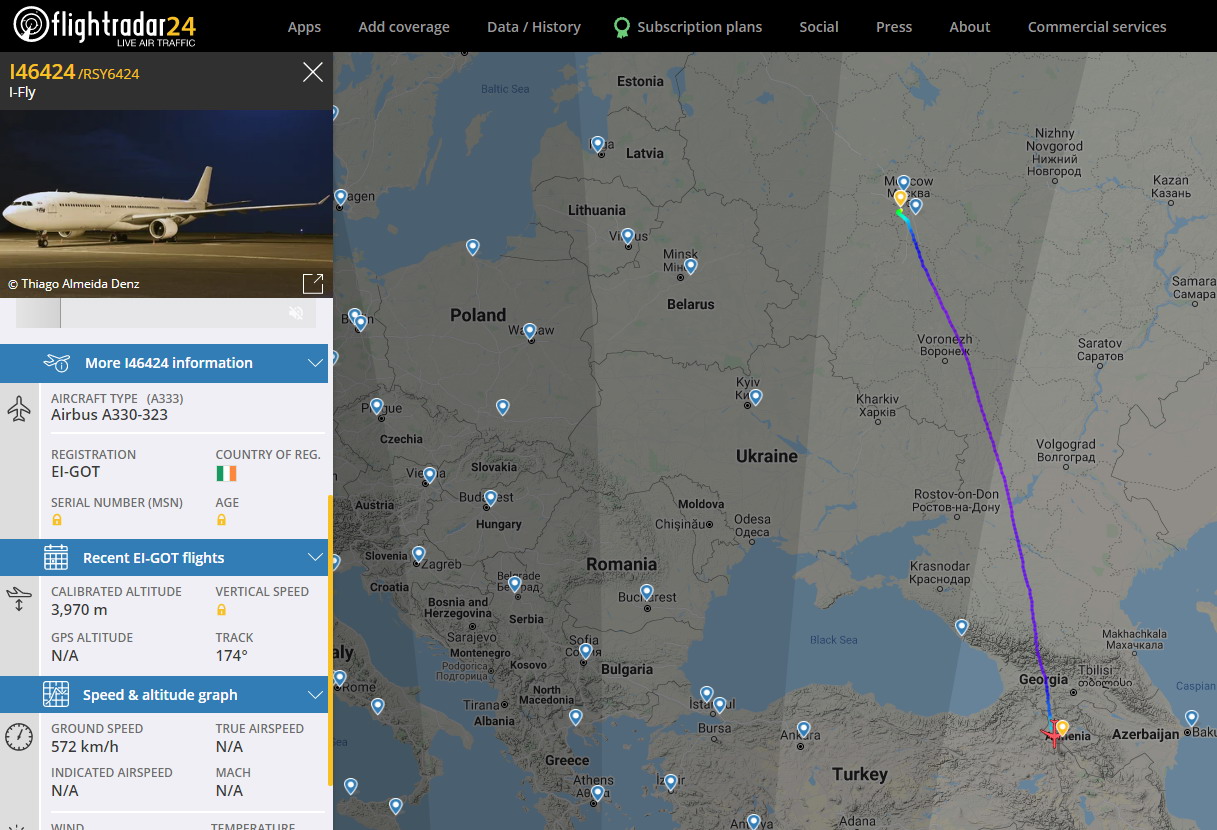Viewport: 1217px width, 830px height.
Task: Open the Data / History menu
Action: pyautogui.click(x=533, y=27)
